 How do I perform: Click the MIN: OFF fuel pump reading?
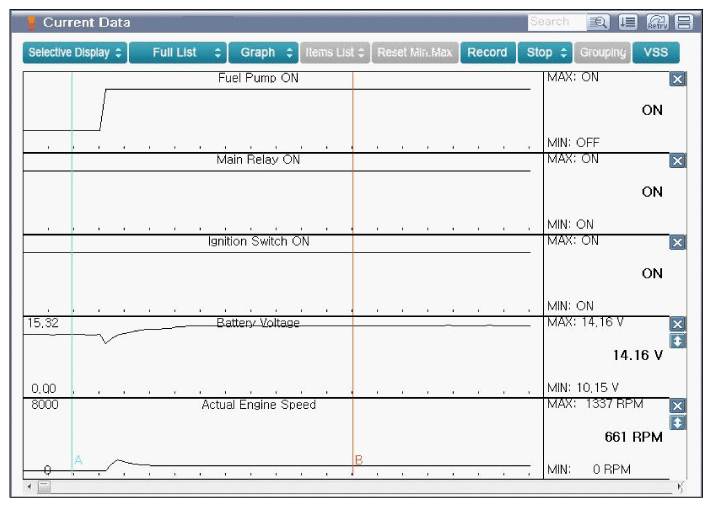tap(573, 143)
